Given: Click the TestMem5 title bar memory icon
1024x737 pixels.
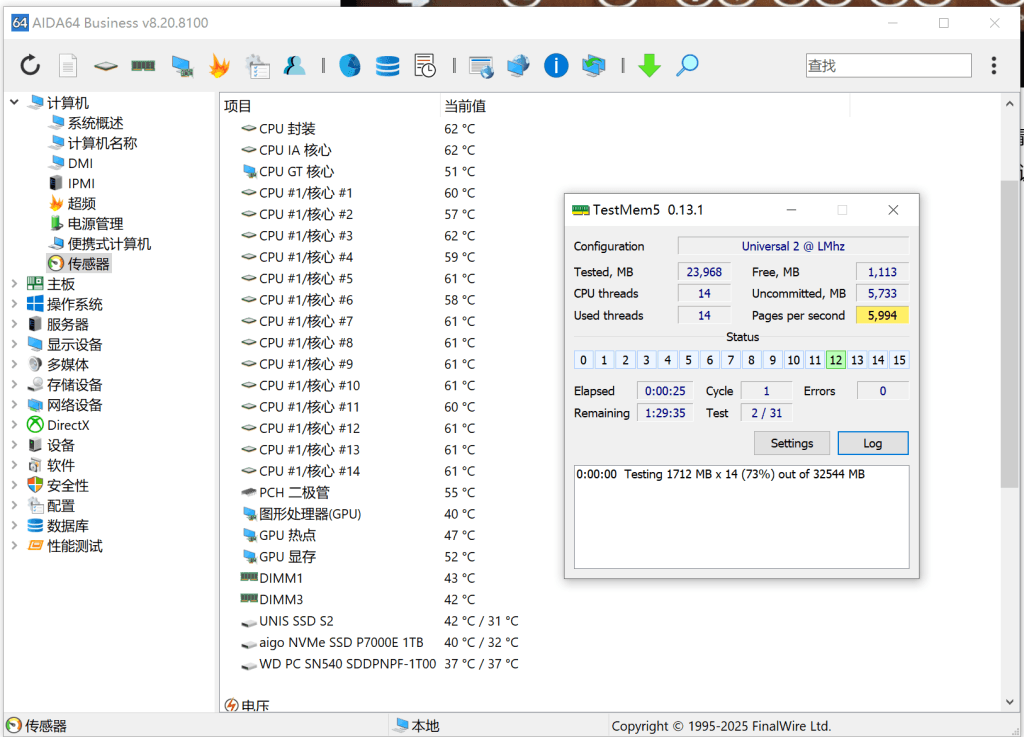Looking at the screenshot, I should tap(580, 210).
